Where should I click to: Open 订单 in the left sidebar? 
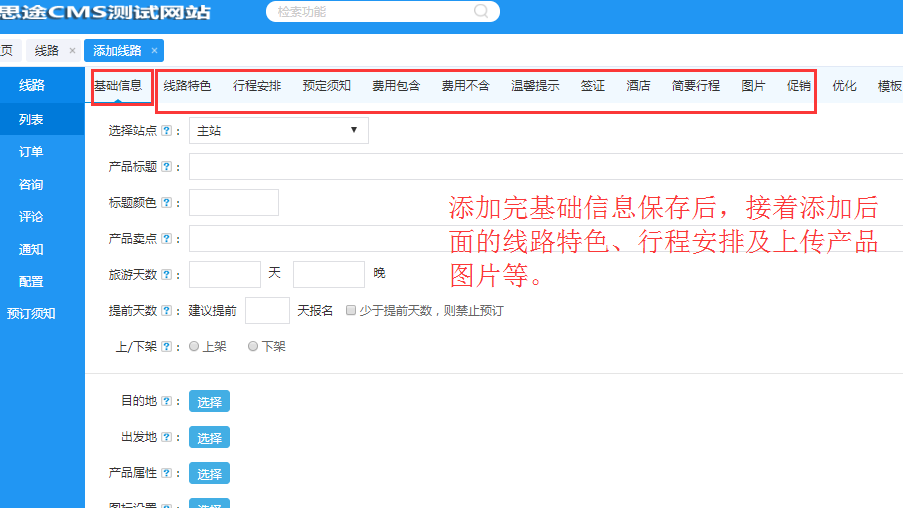click(31, 152)
